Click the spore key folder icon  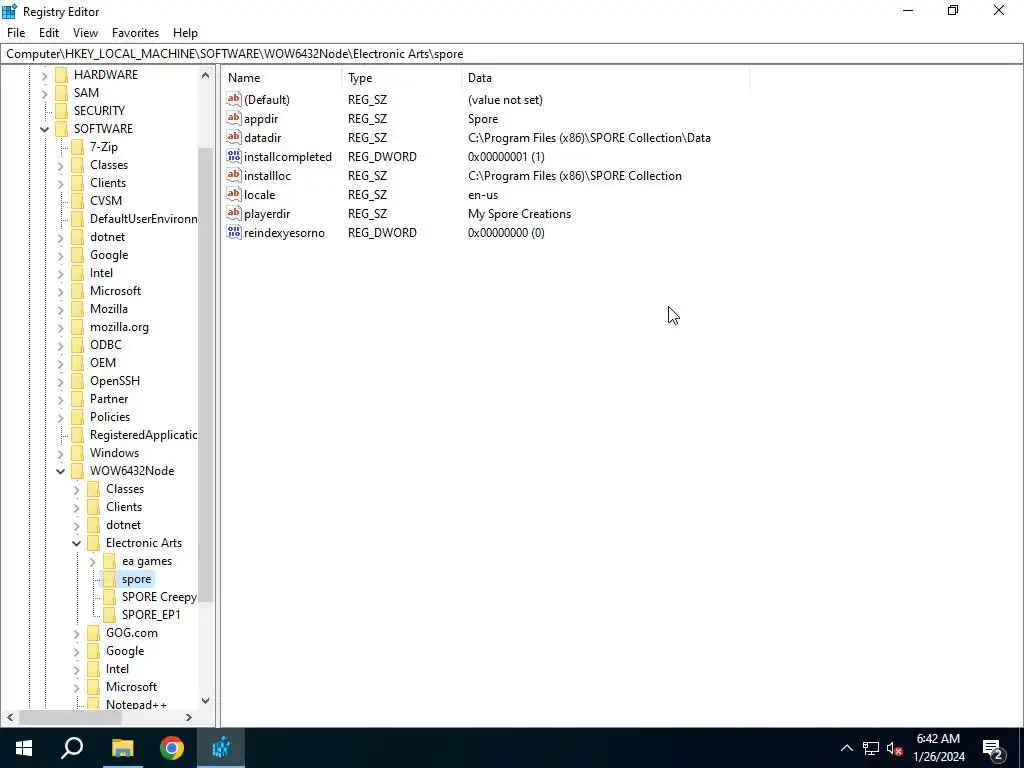pyautogui.click(x=110, y=579)
